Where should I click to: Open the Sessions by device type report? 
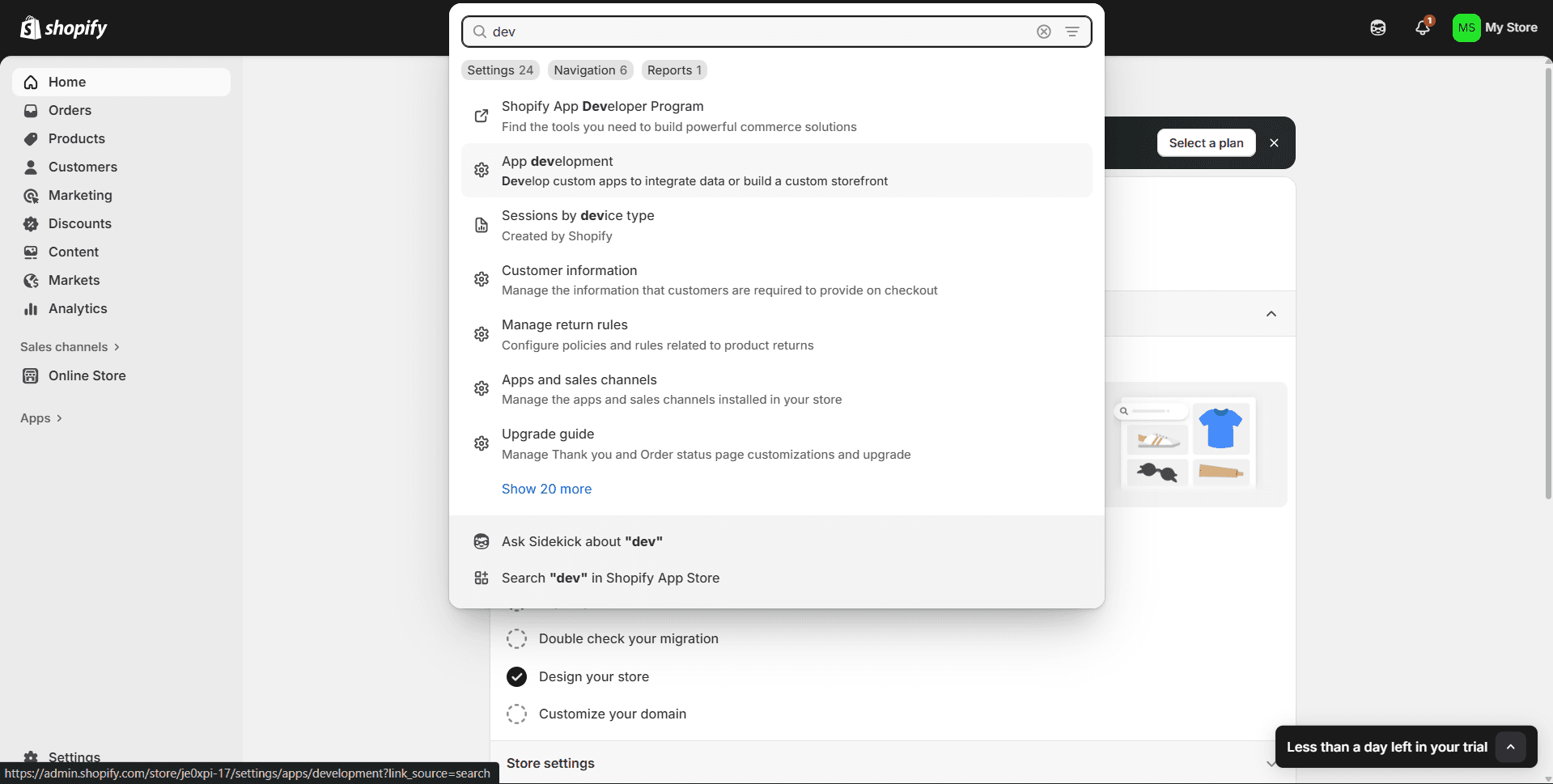[777, 225]
